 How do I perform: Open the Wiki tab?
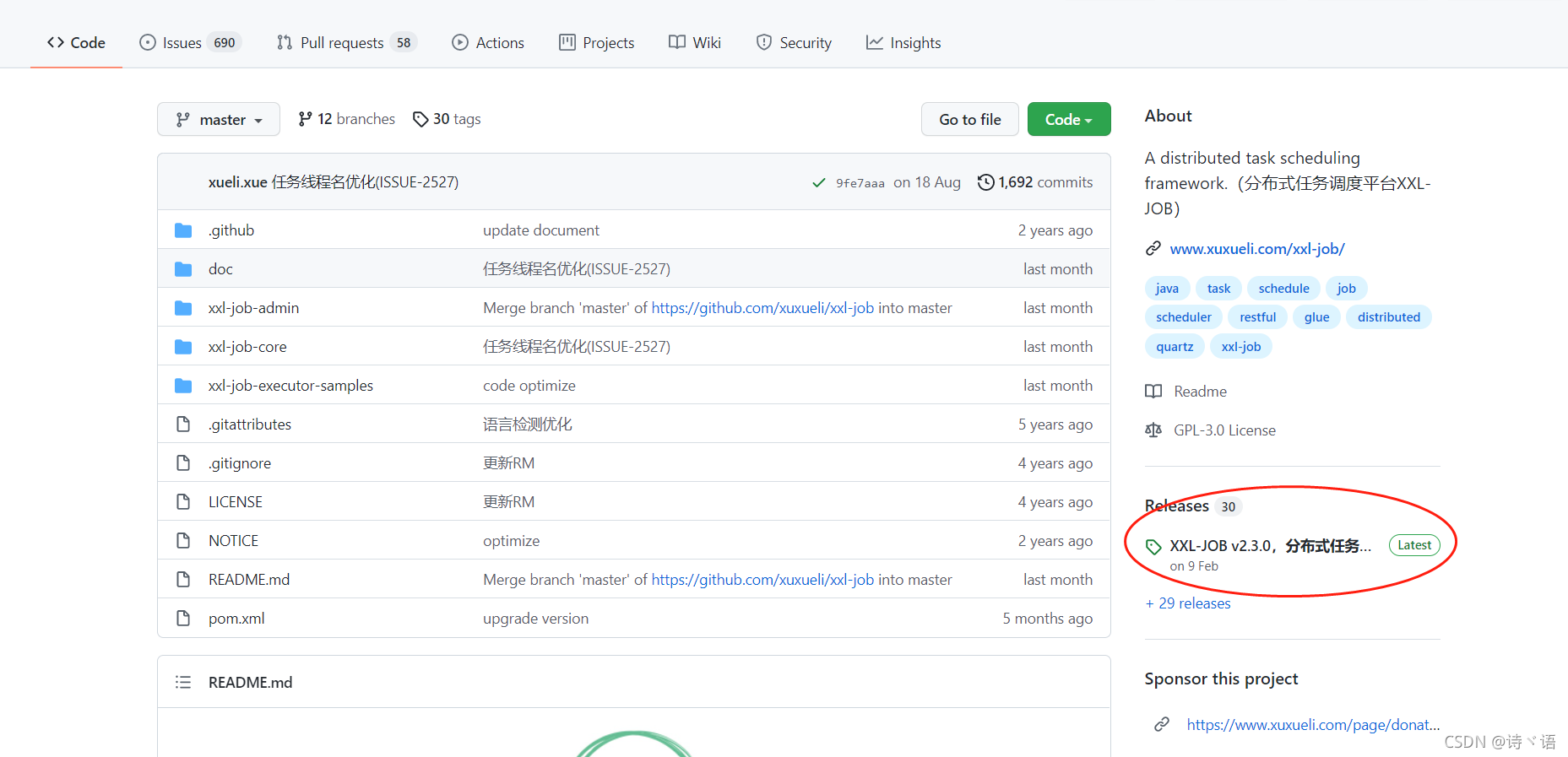[x=694, y=43]
